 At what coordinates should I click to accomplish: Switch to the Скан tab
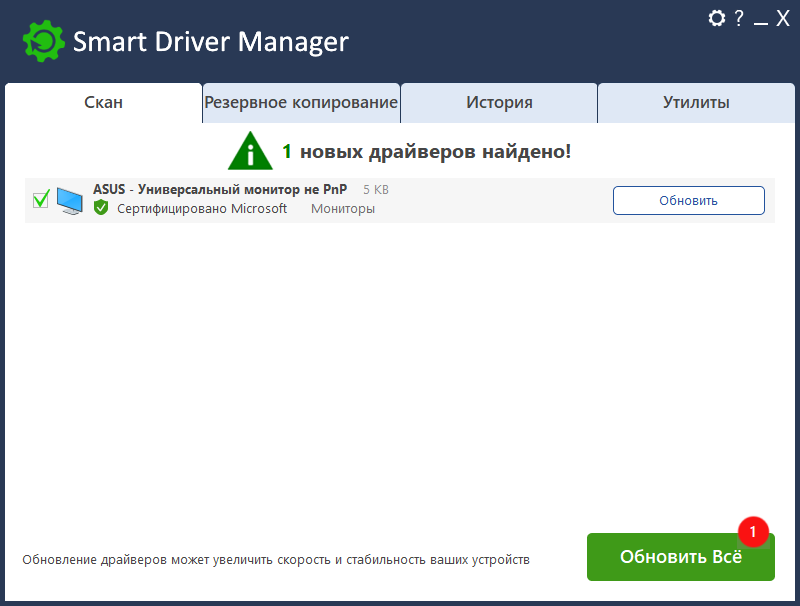pos(104,103)
